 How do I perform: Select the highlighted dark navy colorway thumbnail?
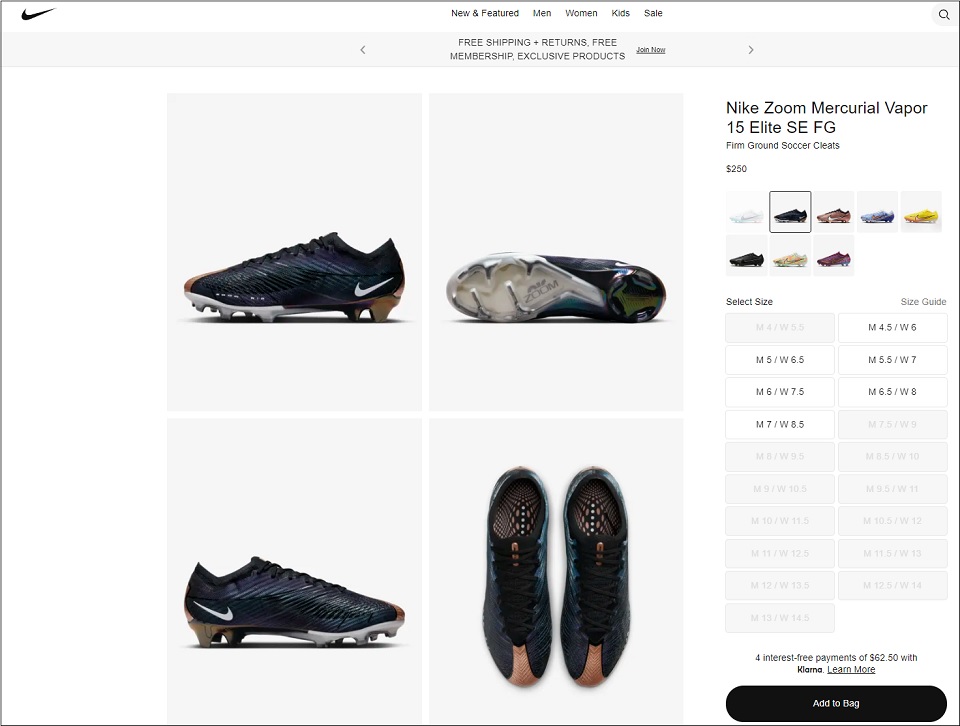click(x=790, y=212)
